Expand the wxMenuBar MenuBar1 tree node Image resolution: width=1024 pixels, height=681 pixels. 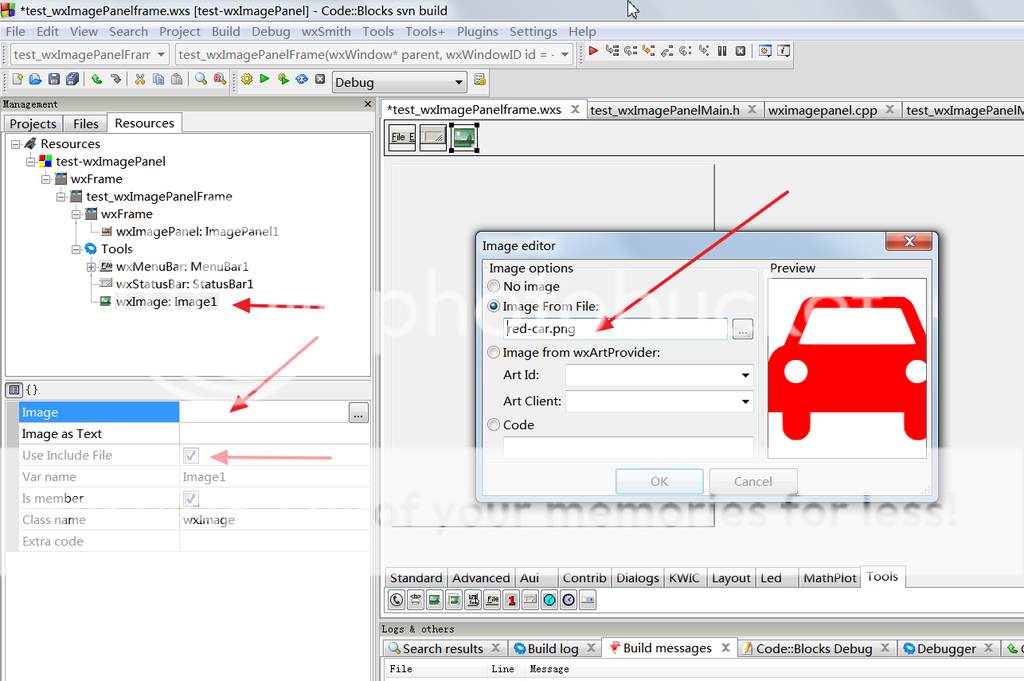(x=90, y=267)
